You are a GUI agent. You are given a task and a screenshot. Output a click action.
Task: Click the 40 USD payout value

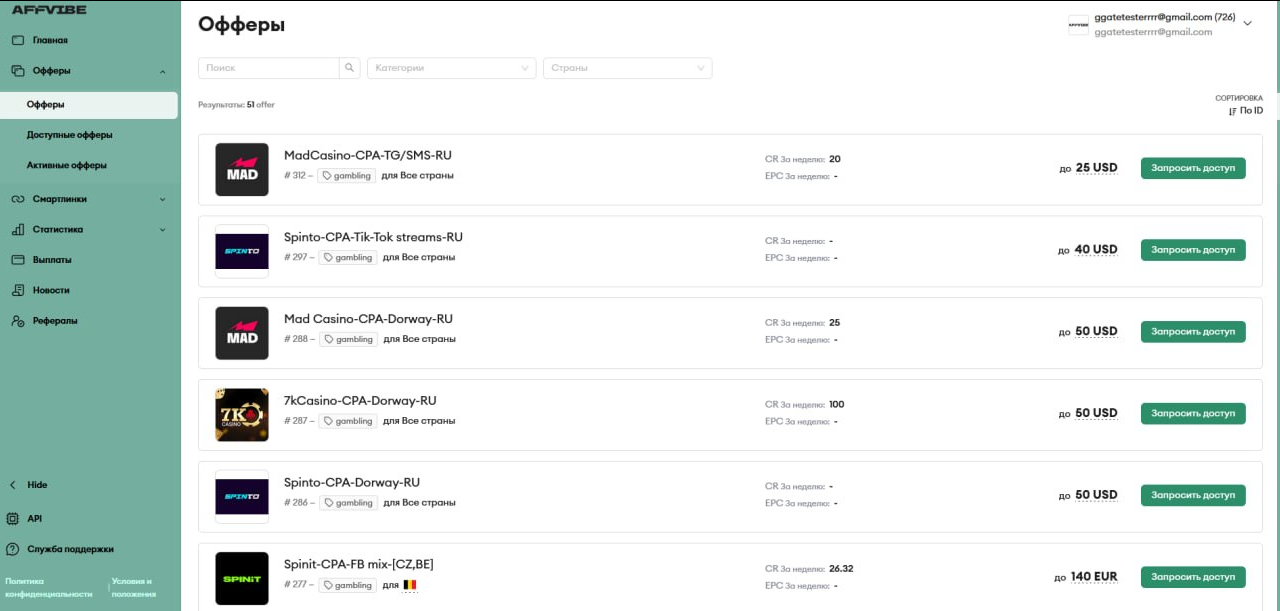tap(1096, 250)
